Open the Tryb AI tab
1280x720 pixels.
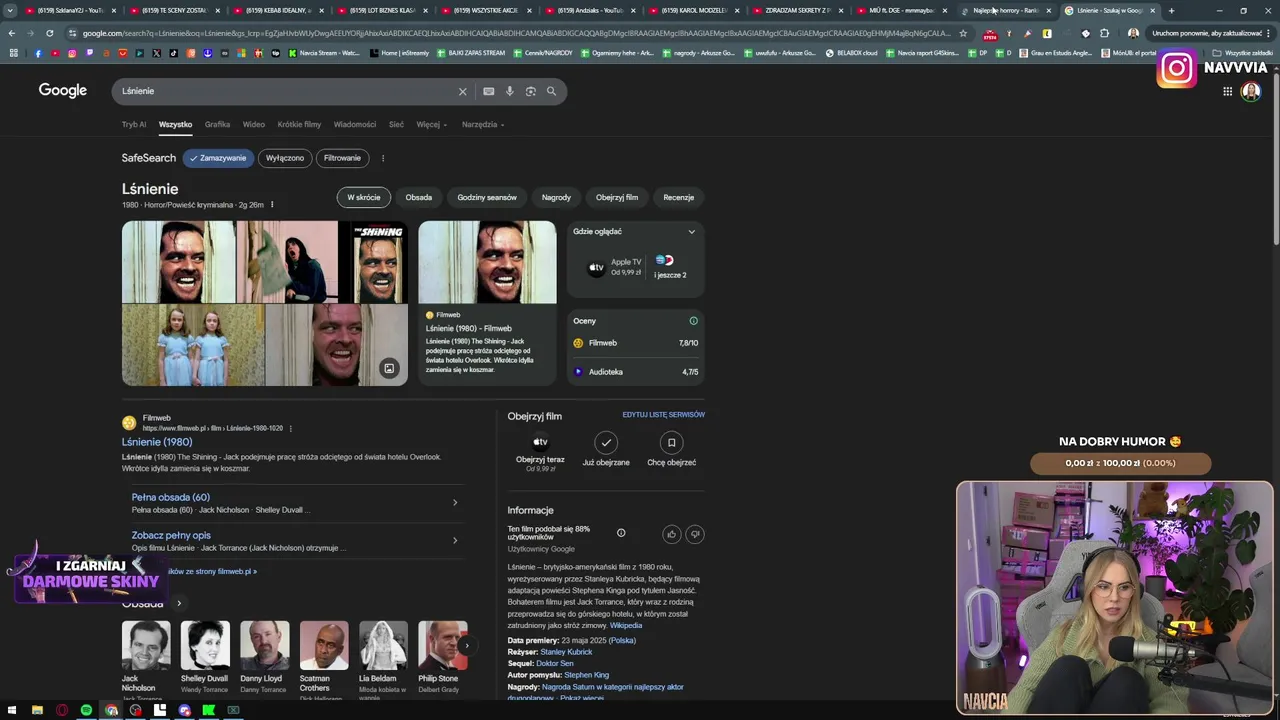134,125
